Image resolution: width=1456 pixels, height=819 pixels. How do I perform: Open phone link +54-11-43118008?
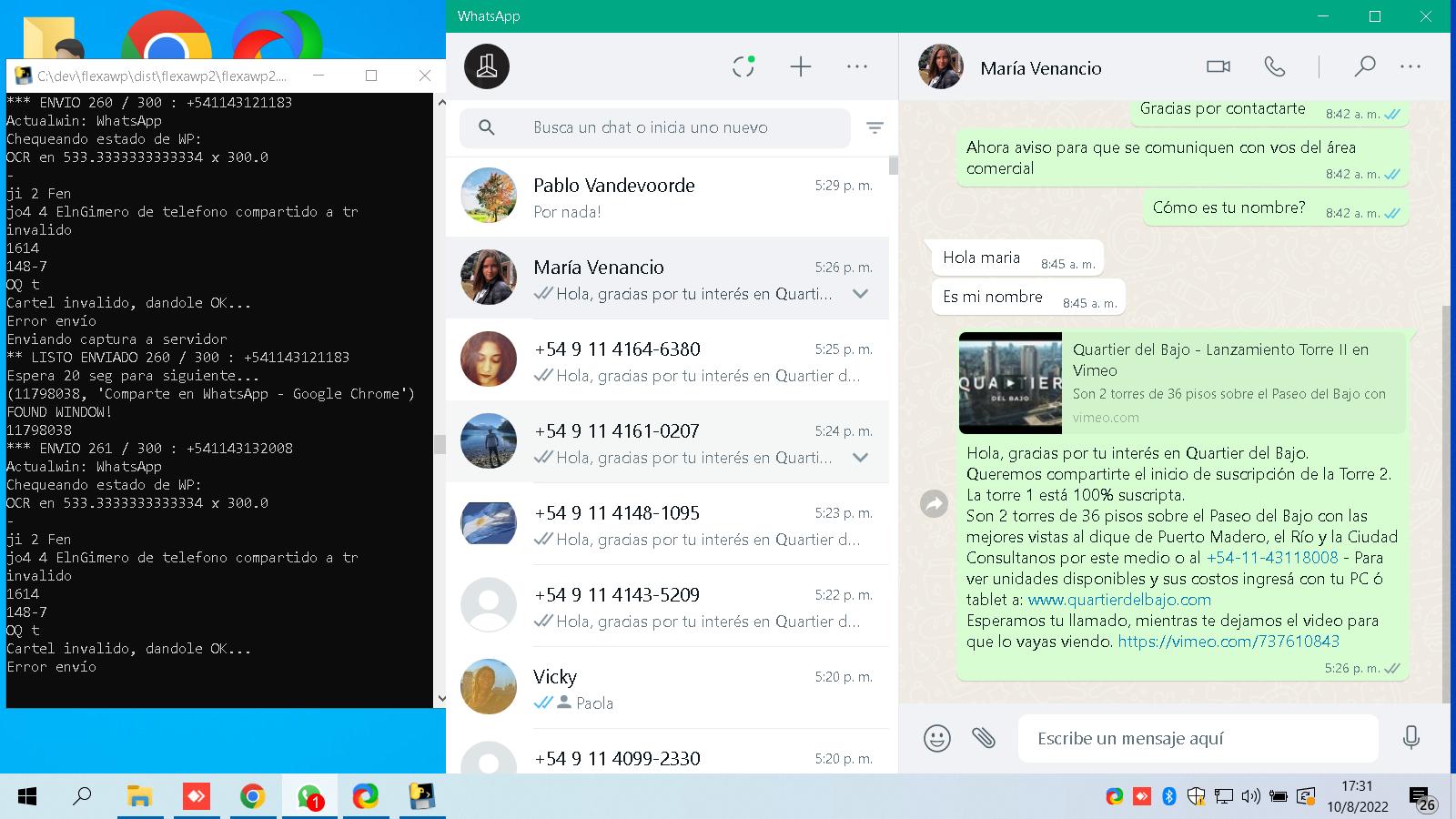pos(1272,558)
